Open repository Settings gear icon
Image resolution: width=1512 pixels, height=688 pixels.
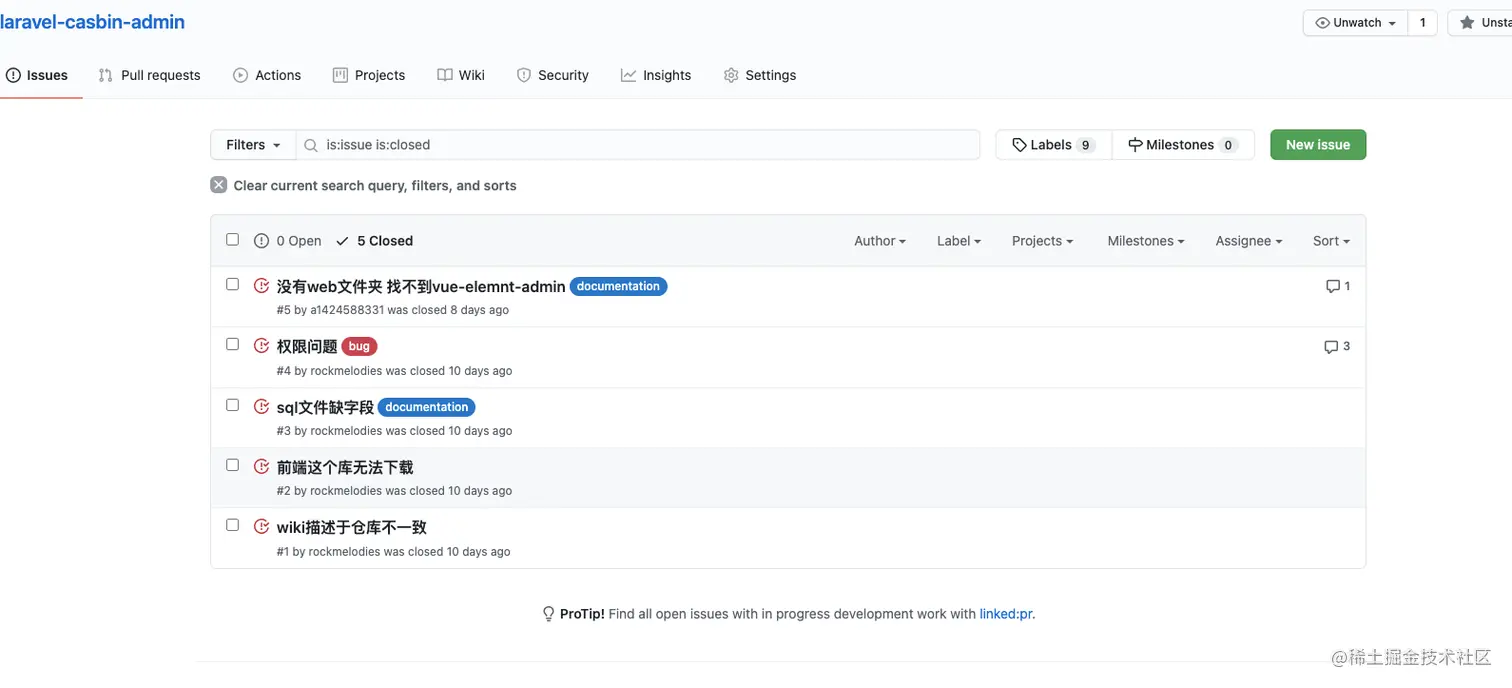point(730,74)
